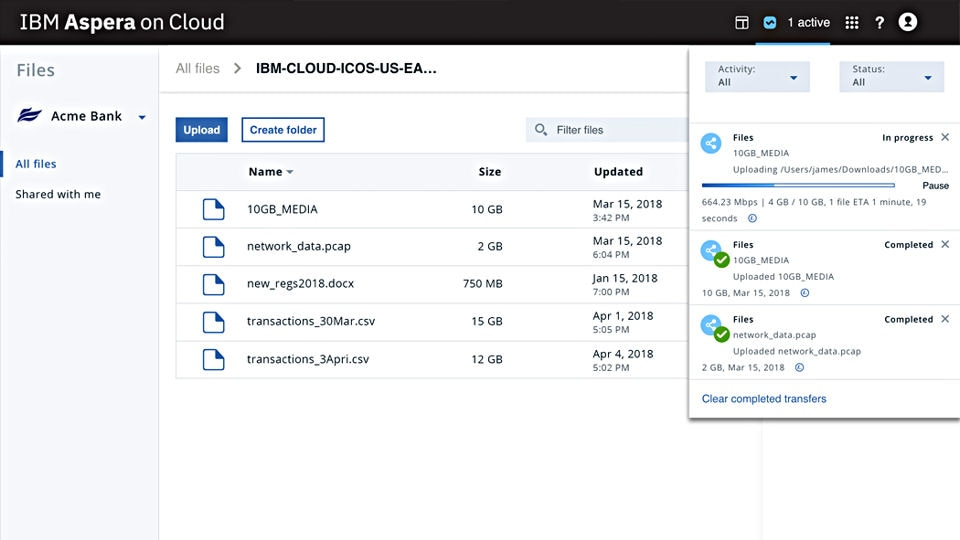Click the Create folder button
960x540 pixels.
(283, 130)
